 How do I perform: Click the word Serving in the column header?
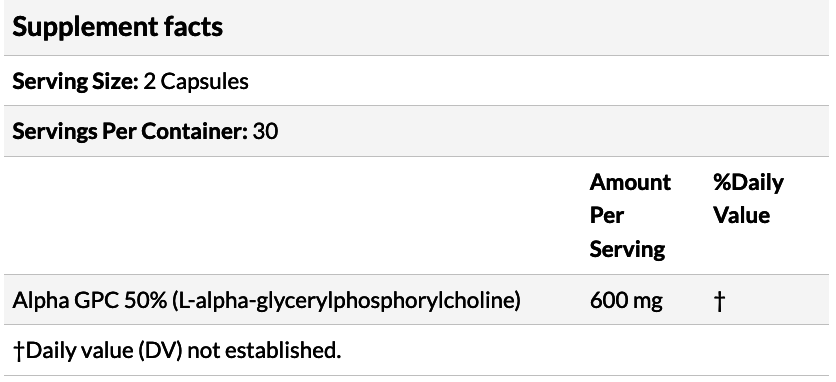pos(628,249)
